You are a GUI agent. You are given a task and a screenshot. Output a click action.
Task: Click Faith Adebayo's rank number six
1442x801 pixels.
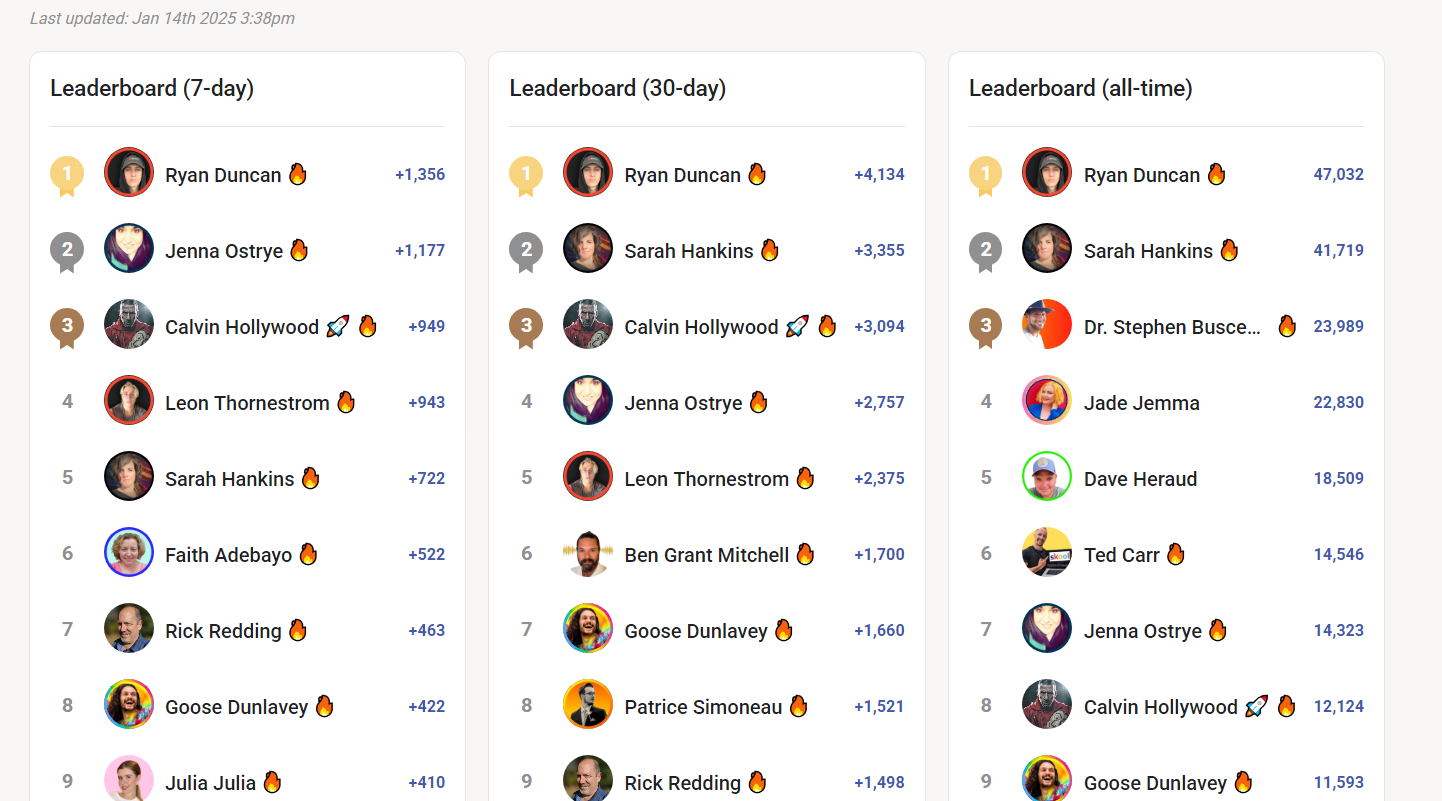point(67,554)
